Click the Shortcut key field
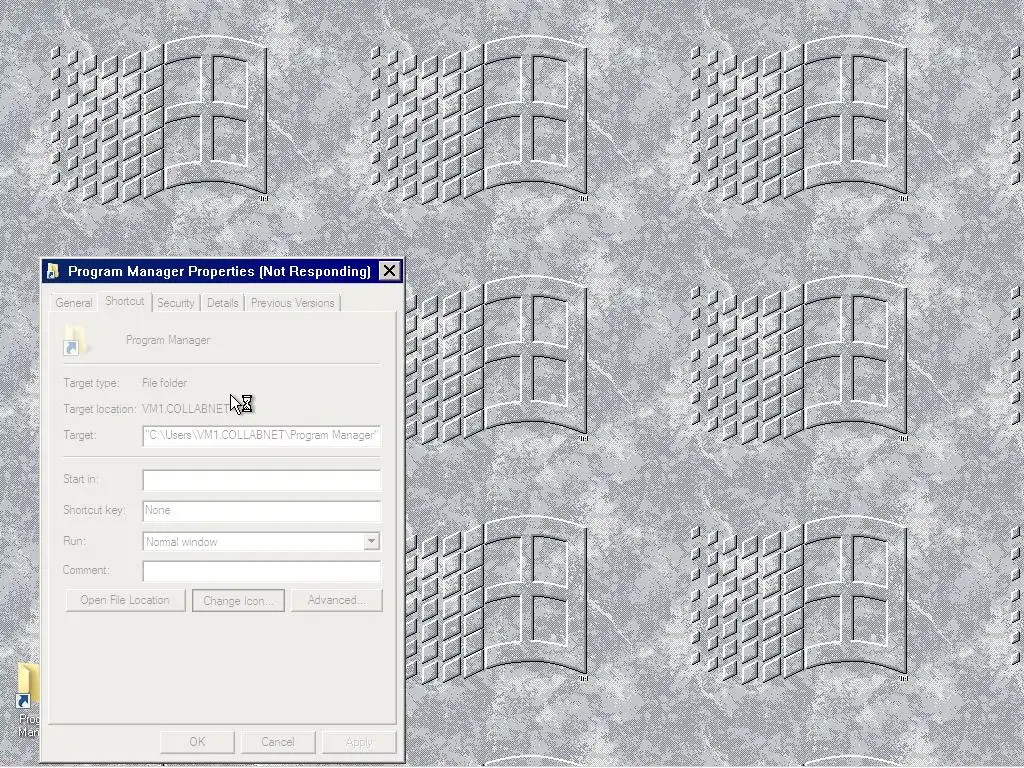1024x768 pixels. click(x=261, y=511)
